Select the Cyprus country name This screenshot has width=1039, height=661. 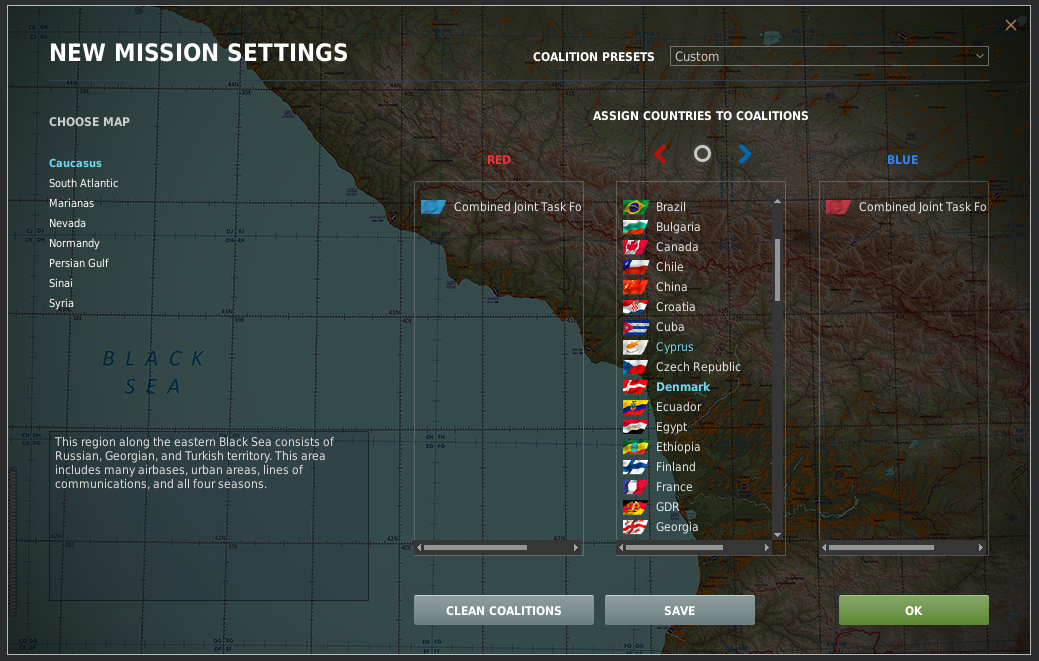point(675,347)
